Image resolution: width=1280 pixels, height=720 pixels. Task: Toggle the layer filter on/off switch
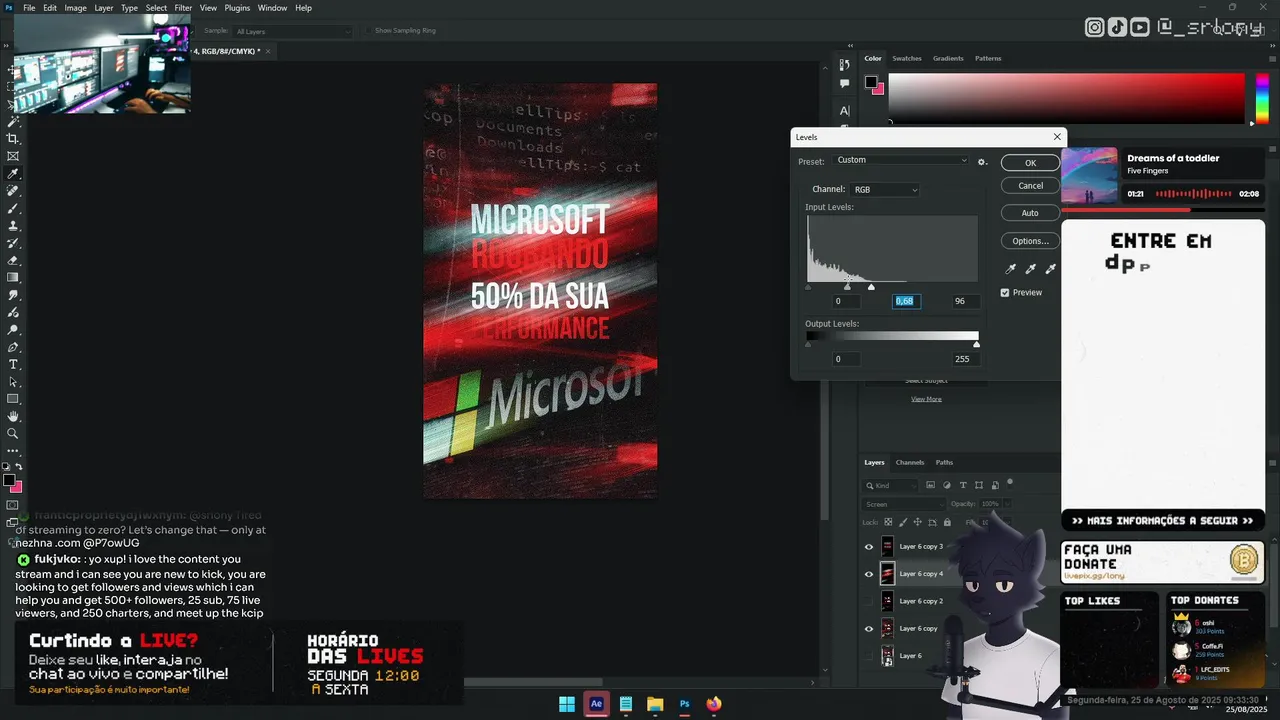click(1011, 484)
